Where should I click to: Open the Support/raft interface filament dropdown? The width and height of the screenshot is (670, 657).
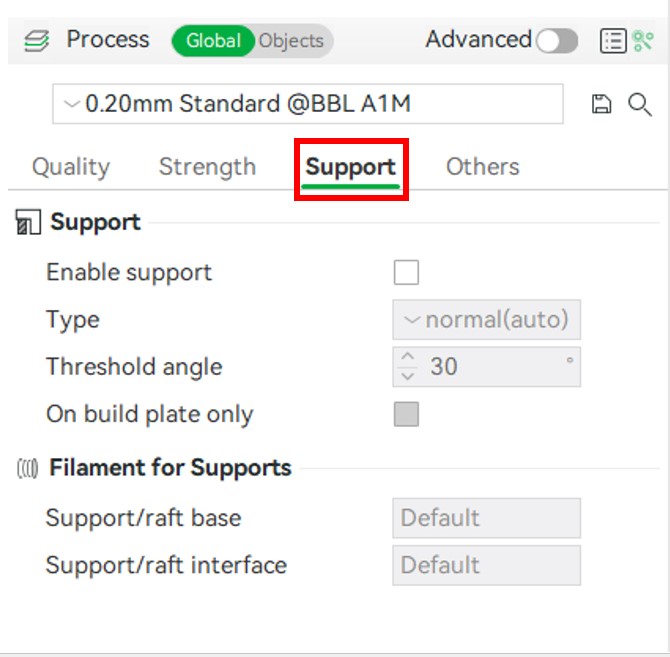[x=486, y=565]
